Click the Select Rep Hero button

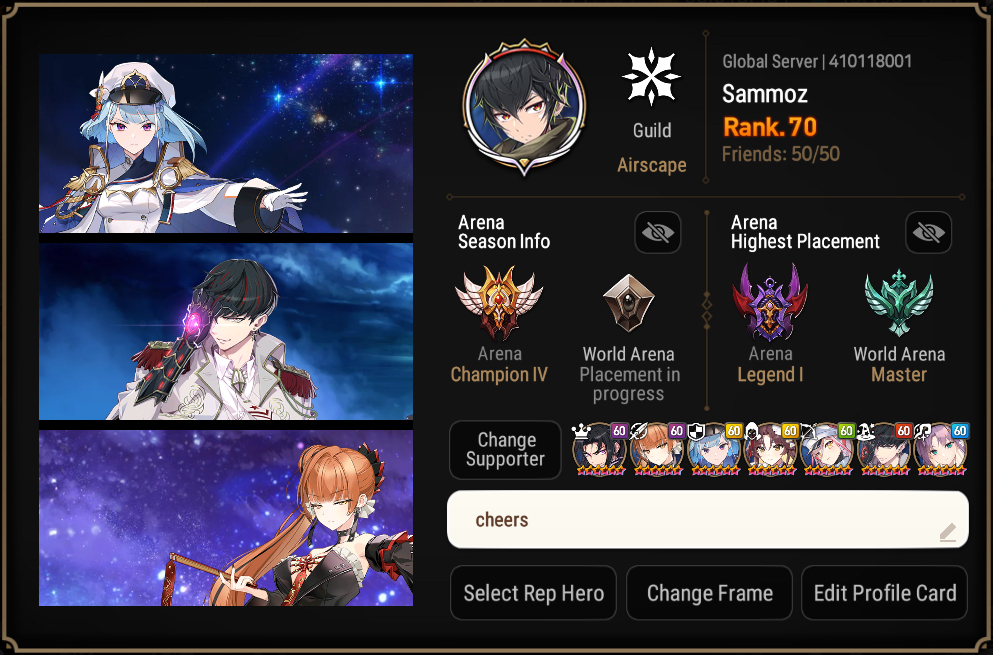(533, 593)
